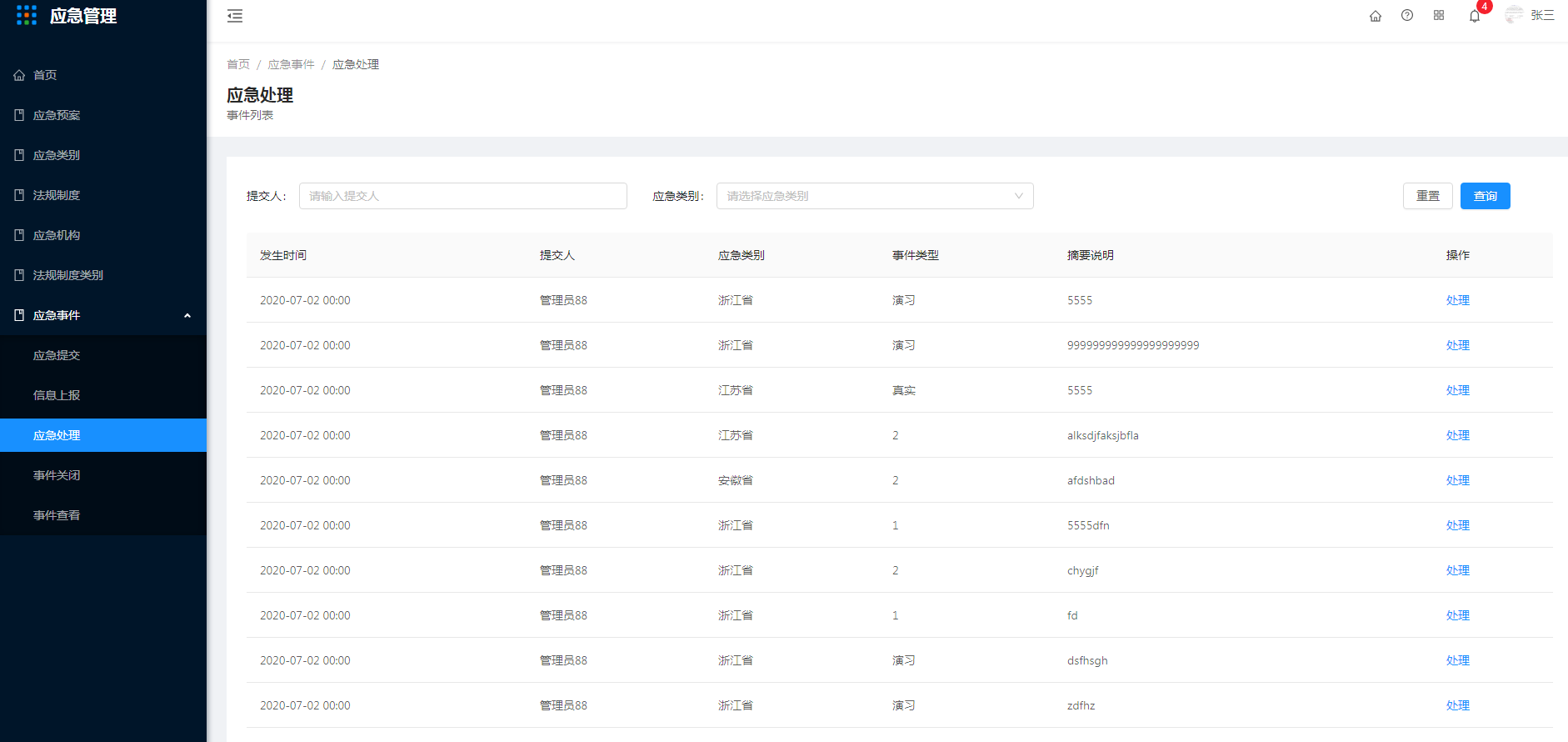This screenshot has width=1568, height=742.
Task: Click the house icon beside 首页 in sidebar
Action: point(19,75)
